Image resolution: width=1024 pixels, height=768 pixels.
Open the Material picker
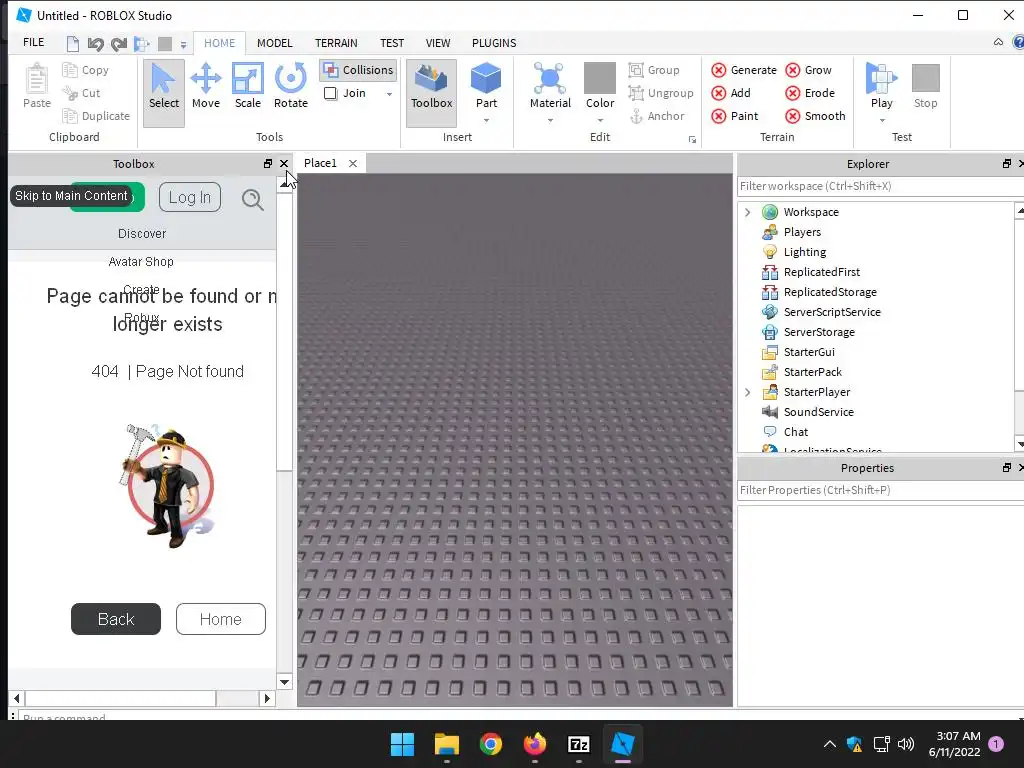point(550,85)
